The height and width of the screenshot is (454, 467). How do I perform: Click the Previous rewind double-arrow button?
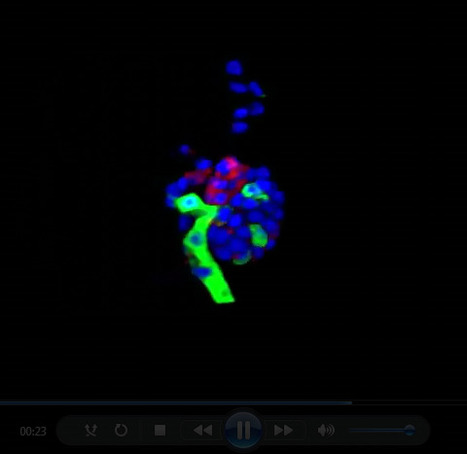[203, 430]
